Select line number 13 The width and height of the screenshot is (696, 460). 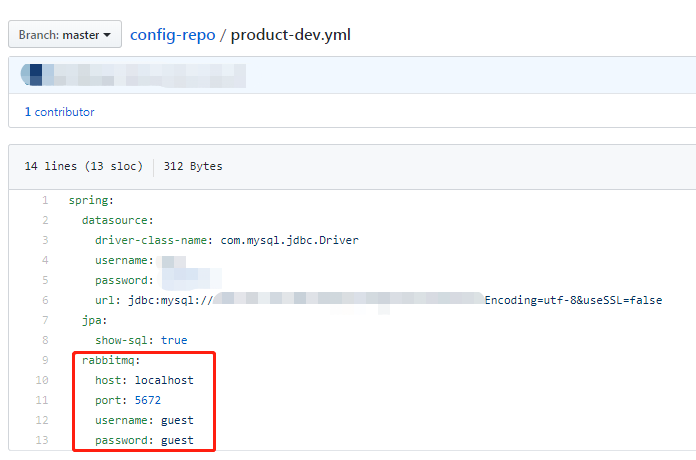click(x=42, y=440)
